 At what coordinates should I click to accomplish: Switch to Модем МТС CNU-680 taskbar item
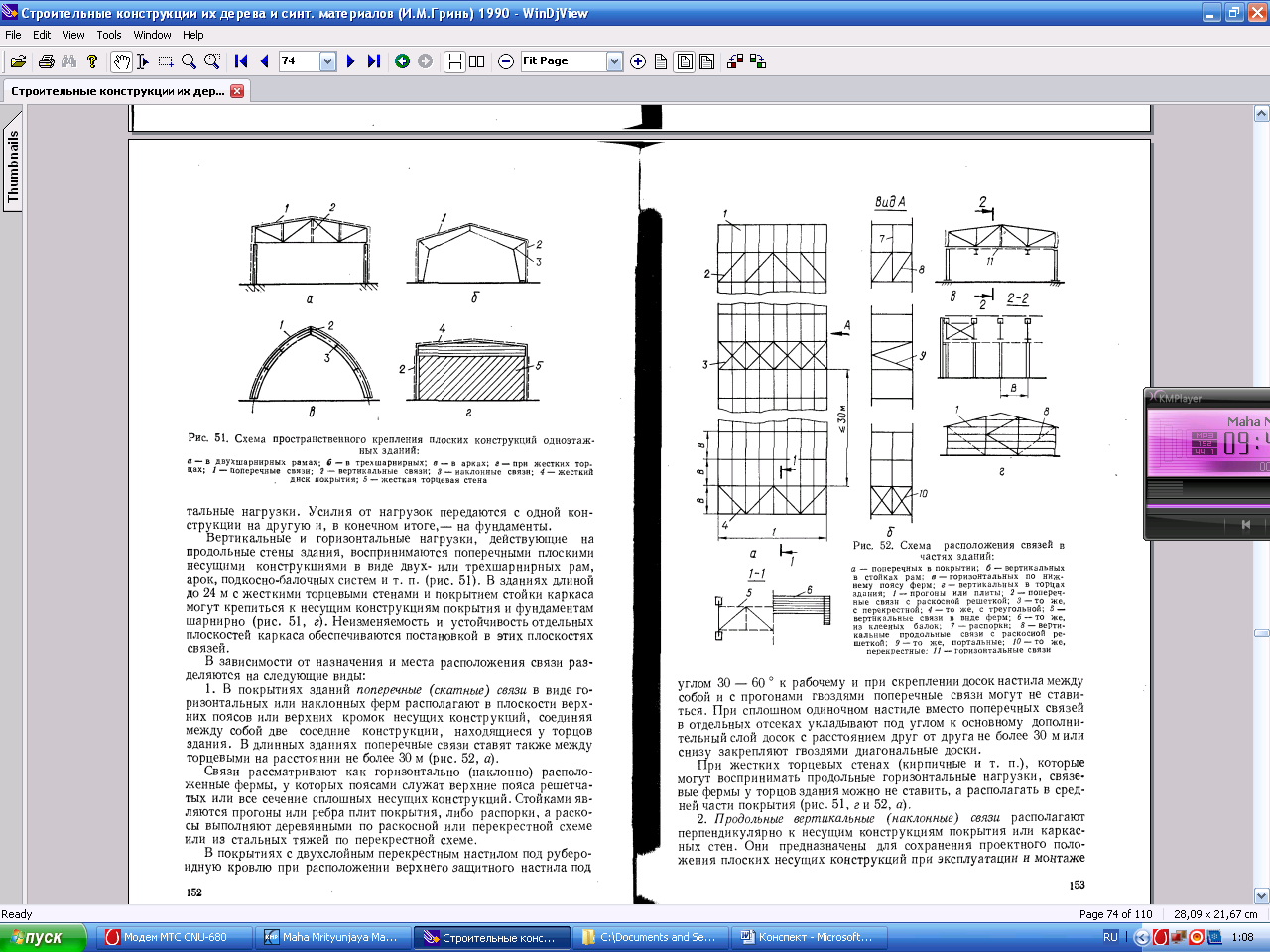click(x=175, y=937)
